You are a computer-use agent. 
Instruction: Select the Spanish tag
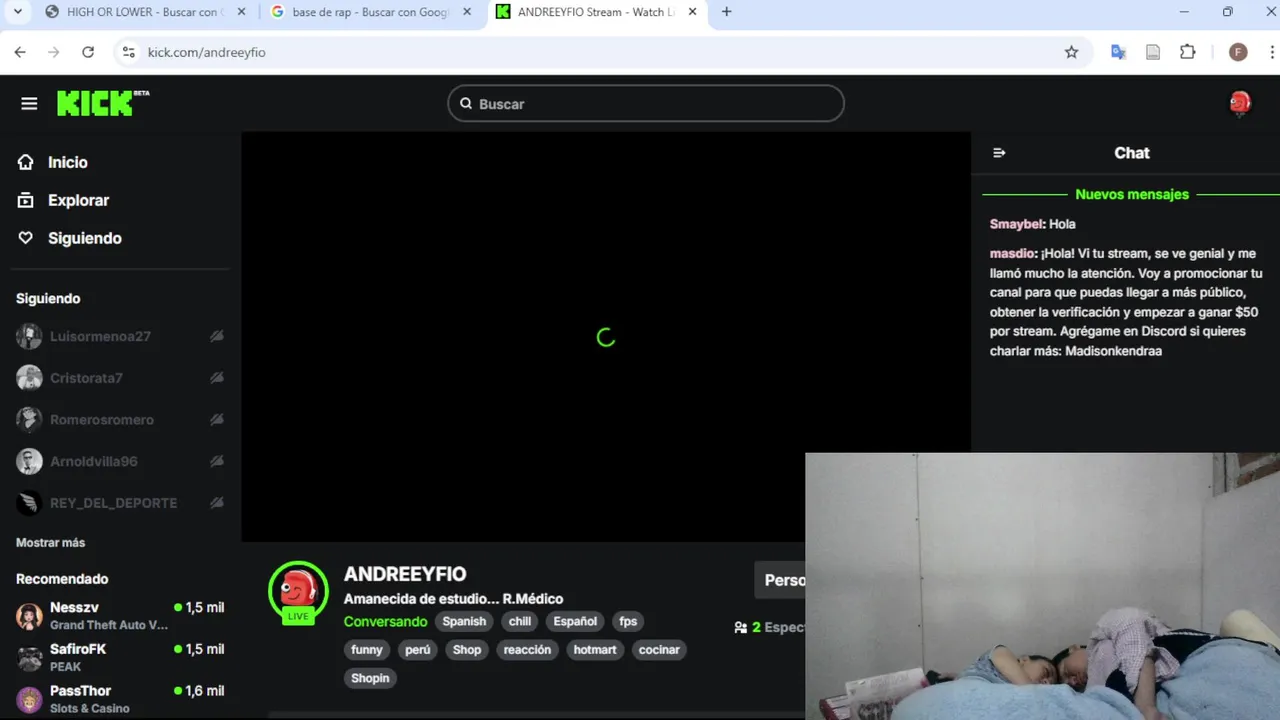pos(464,621)
